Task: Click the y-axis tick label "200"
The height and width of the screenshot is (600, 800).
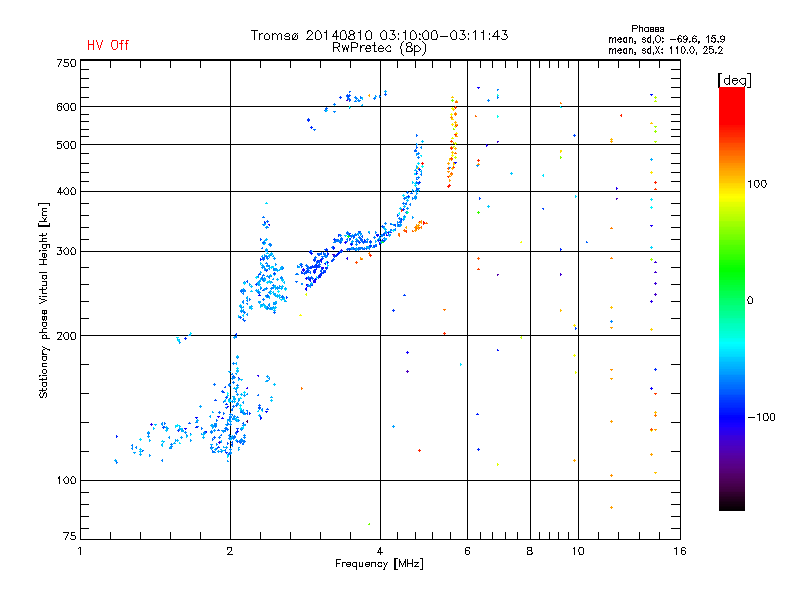Action: [66, 336]
